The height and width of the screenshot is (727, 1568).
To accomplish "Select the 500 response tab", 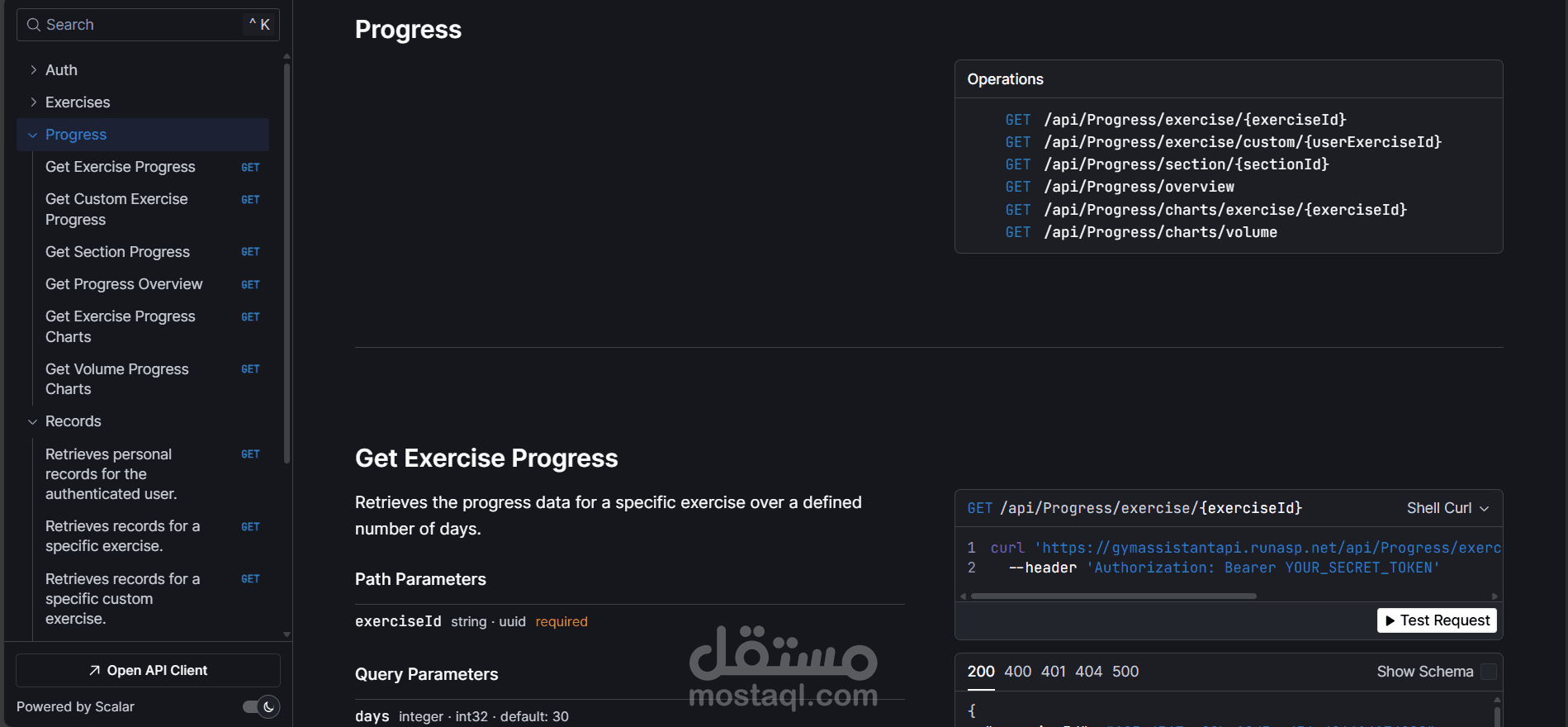I will click(x=1125, y=672).
